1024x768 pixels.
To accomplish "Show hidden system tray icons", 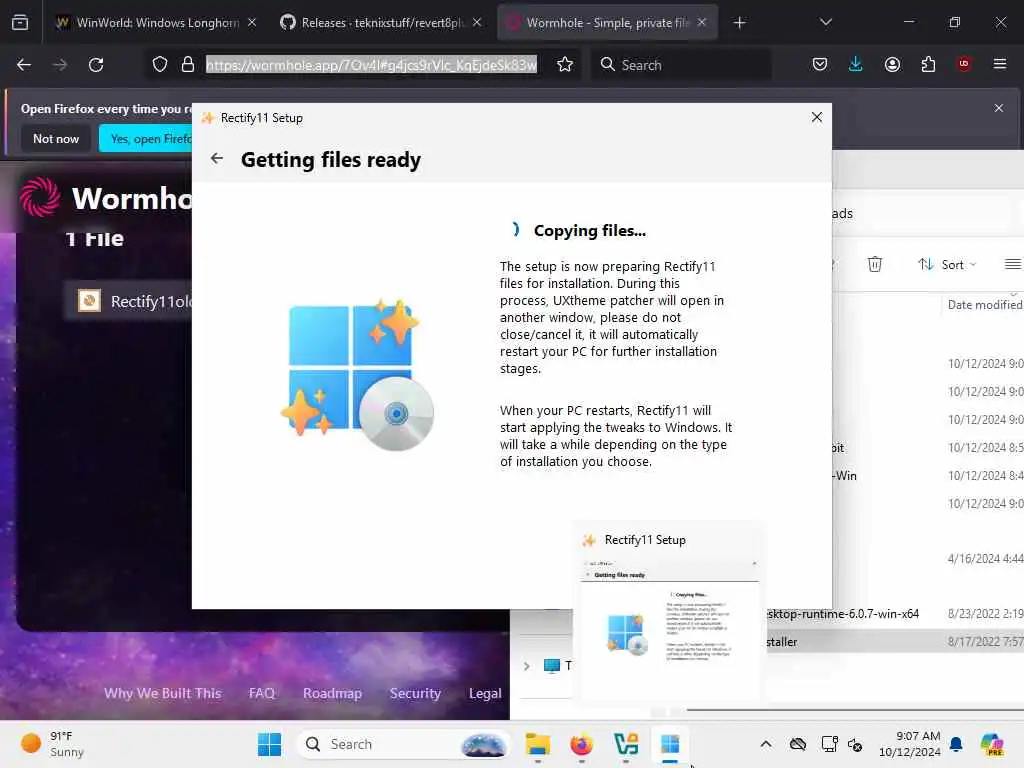I will (x=766, y=744).
